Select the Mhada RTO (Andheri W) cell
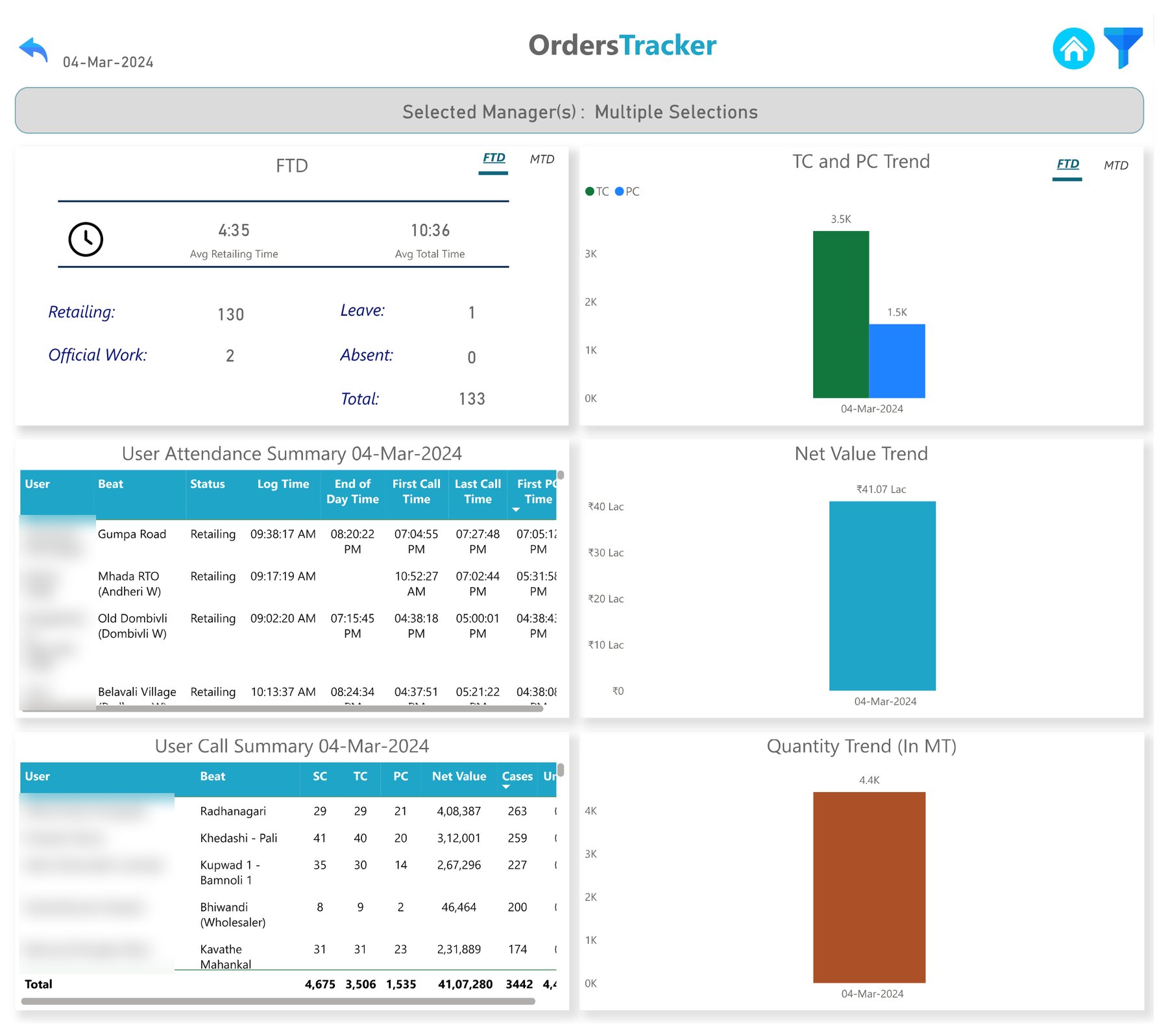This screenshot has width=1168, height=1036. pos(129,584)
